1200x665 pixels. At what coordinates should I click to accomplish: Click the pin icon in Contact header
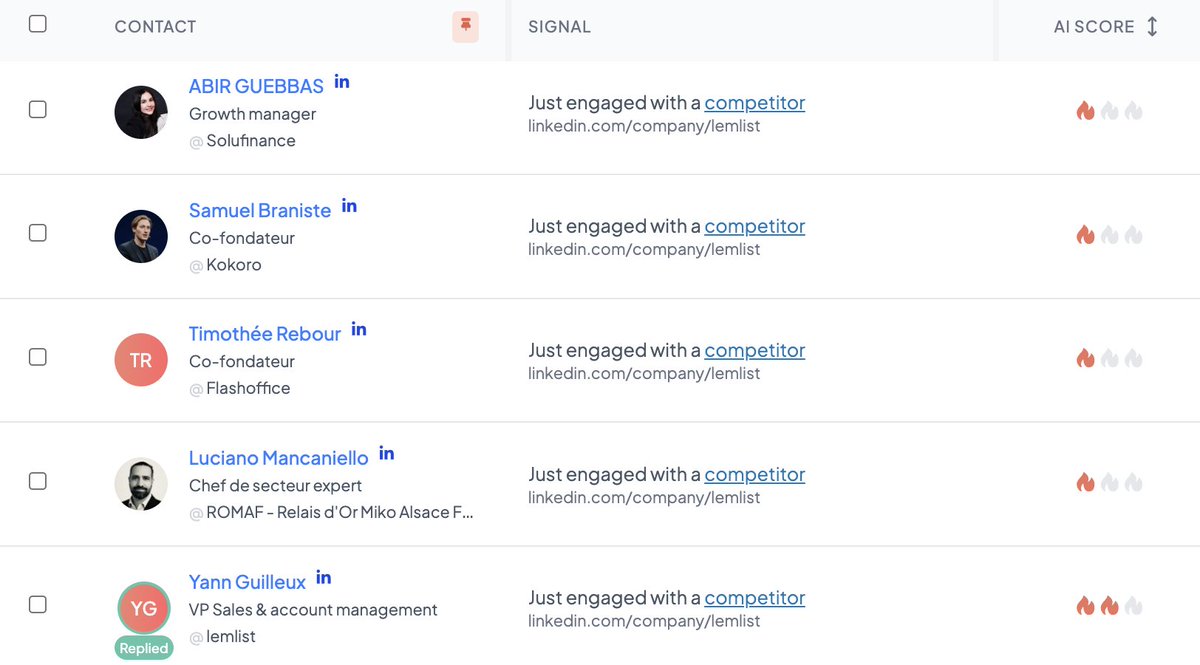tap(465, 27)
